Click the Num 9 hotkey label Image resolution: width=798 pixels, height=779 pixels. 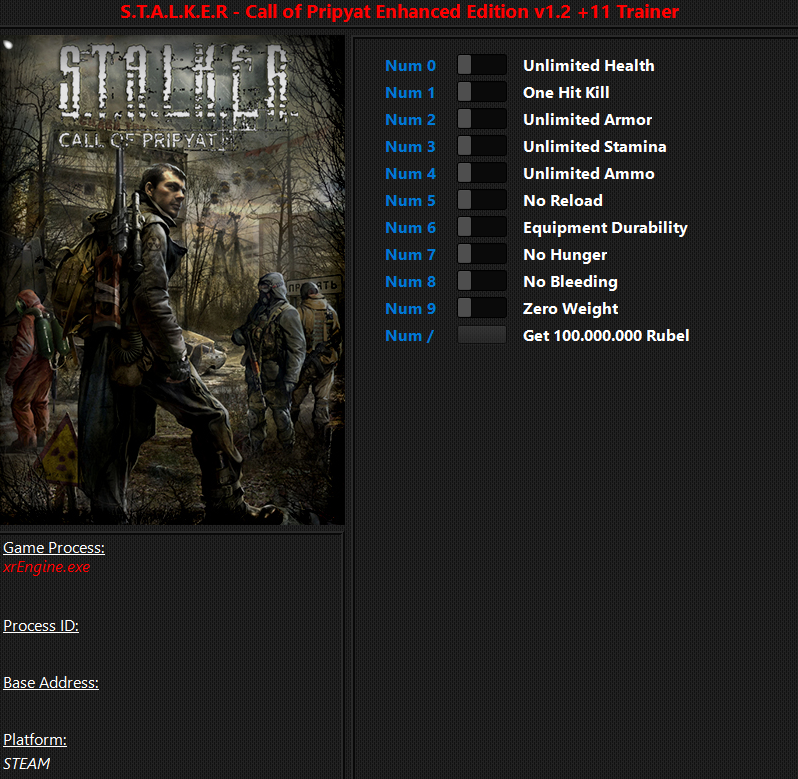[x=410, y=308]
